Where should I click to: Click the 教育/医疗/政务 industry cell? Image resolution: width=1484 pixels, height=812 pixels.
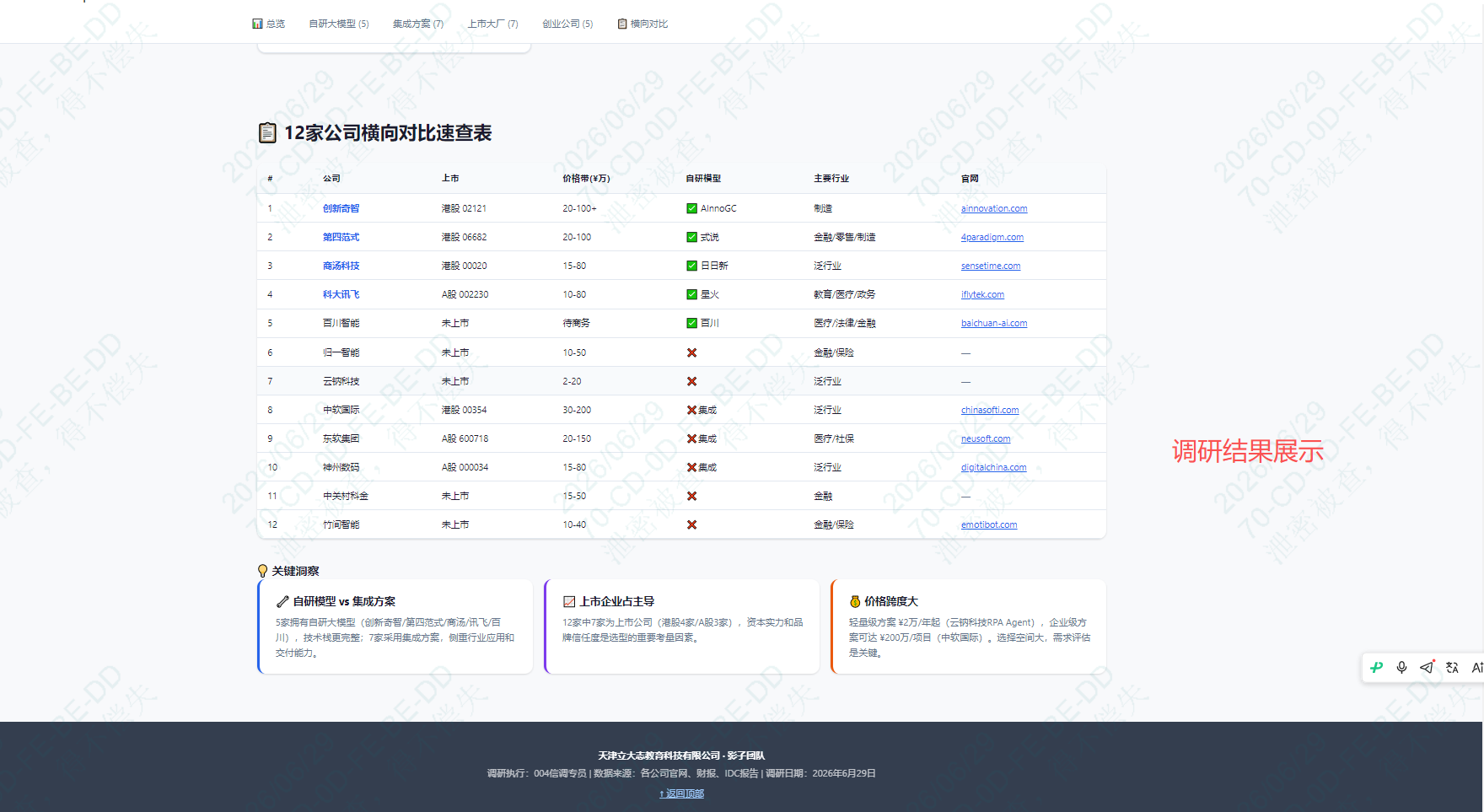click(x=844, y=294)
